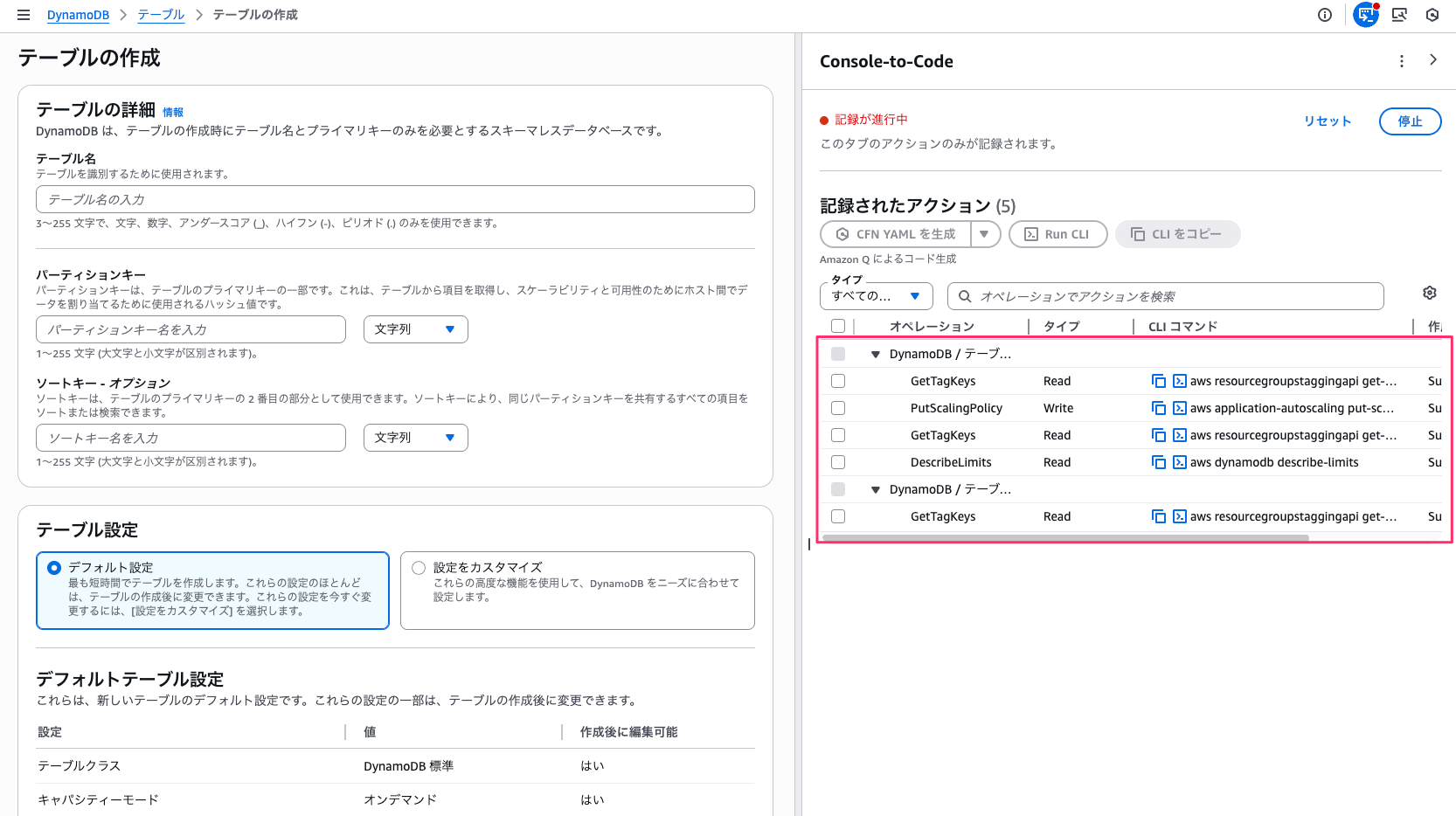
Task: Open the info panel icon in header
Action: click(1325, 15)
